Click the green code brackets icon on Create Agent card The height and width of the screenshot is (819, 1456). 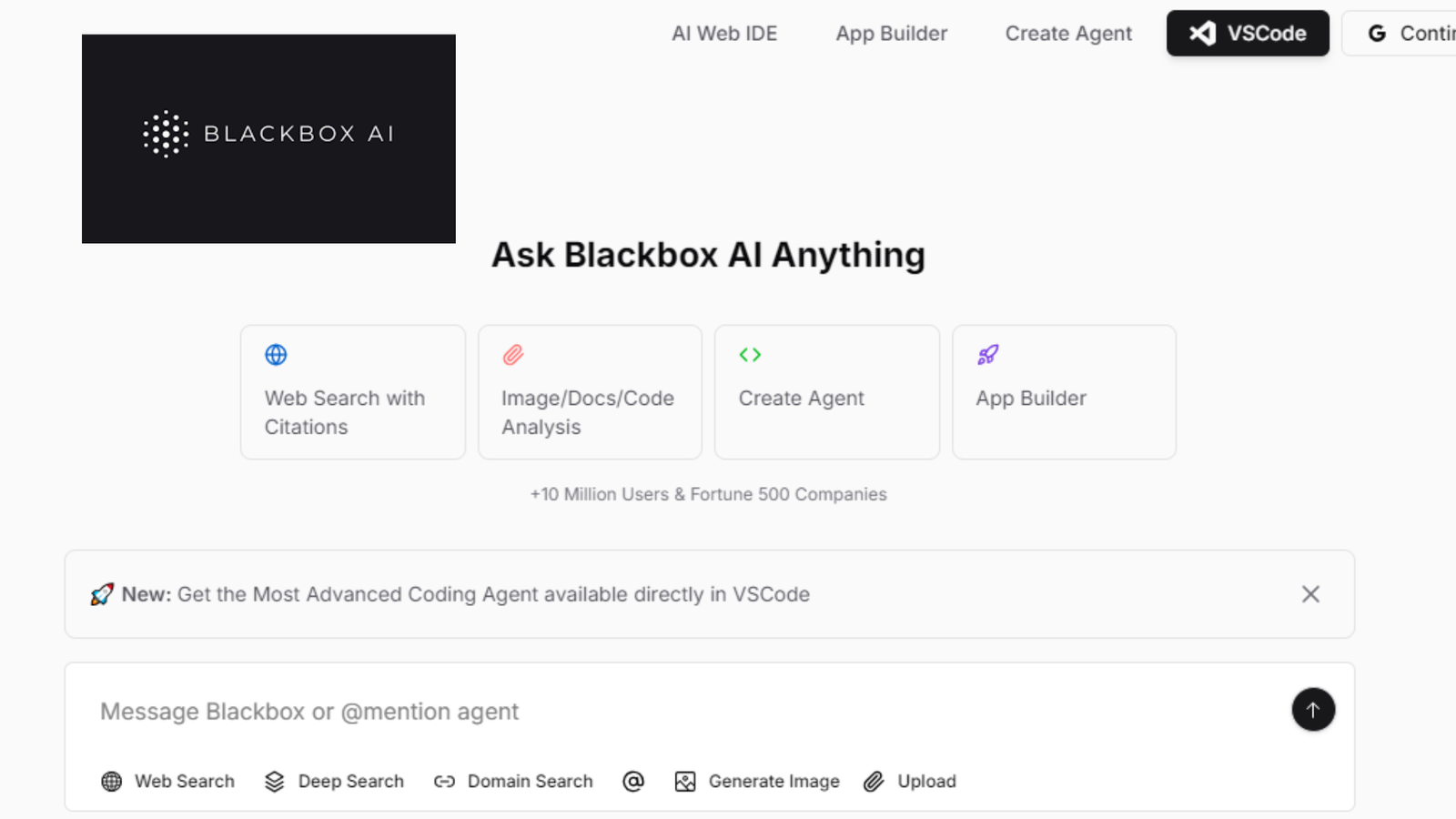coord(750,355)
